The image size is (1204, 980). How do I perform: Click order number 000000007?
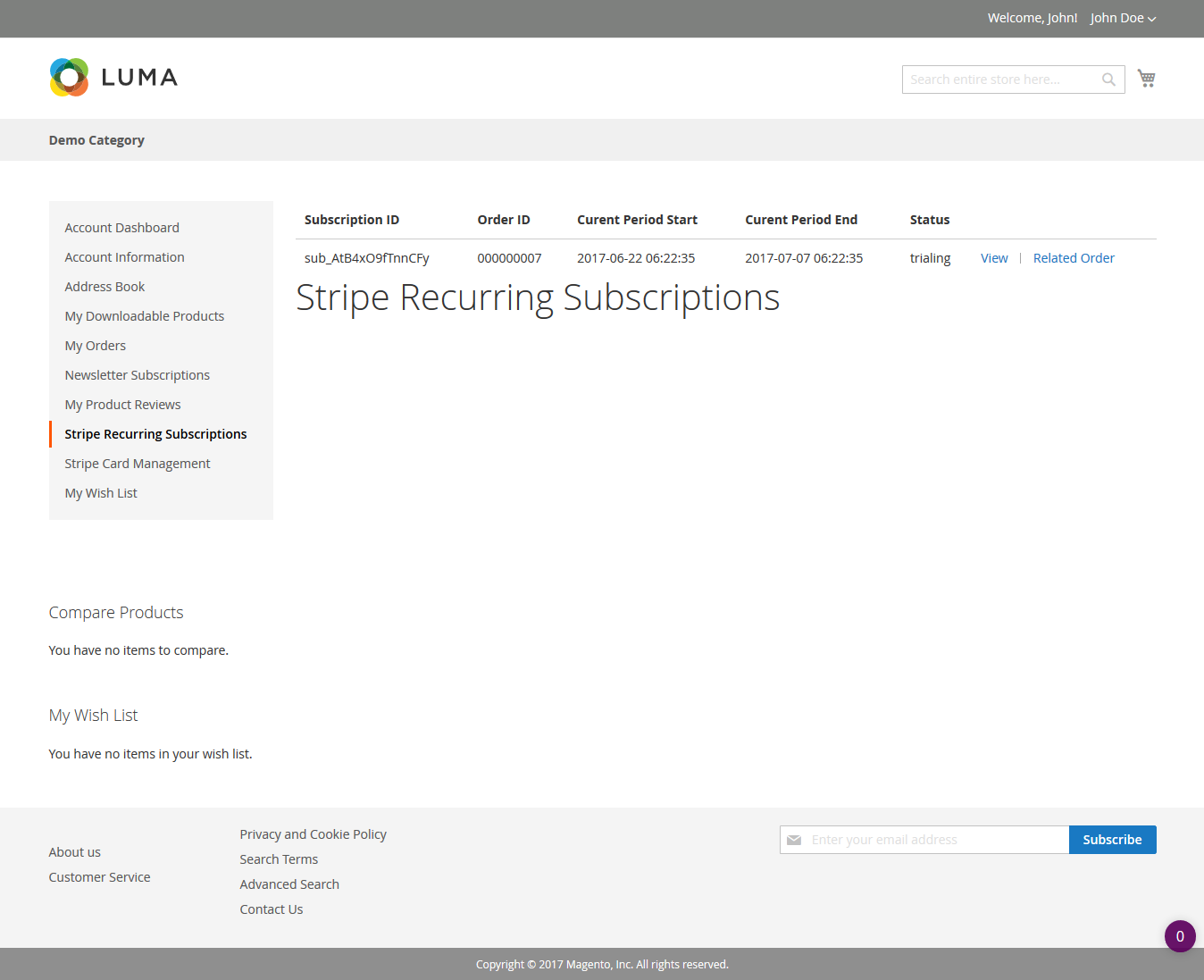coord(510,258)
